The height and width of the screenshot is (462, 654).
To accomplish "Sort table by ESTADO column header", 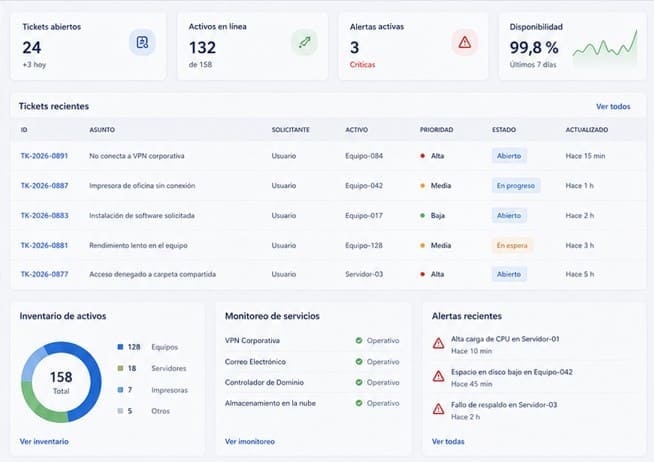I will (504, 130).
